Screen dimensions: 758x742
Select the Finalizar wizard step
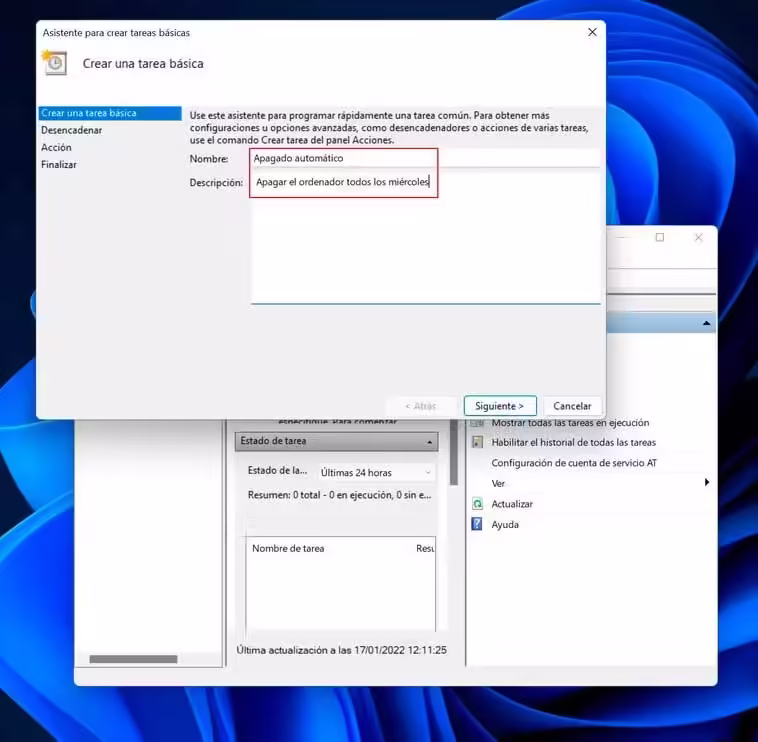(x=58, y=164)
